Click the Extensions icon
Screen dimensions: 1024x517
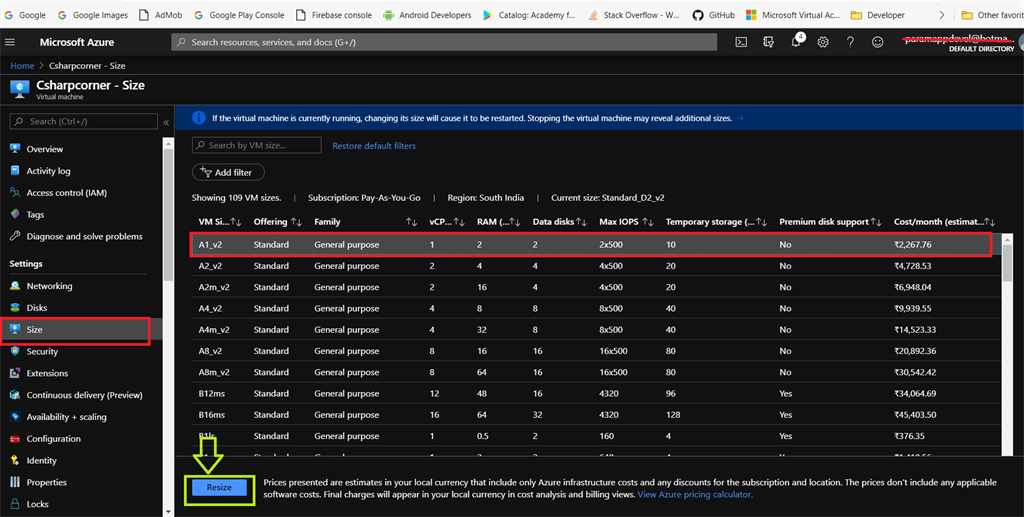[15, 373]
